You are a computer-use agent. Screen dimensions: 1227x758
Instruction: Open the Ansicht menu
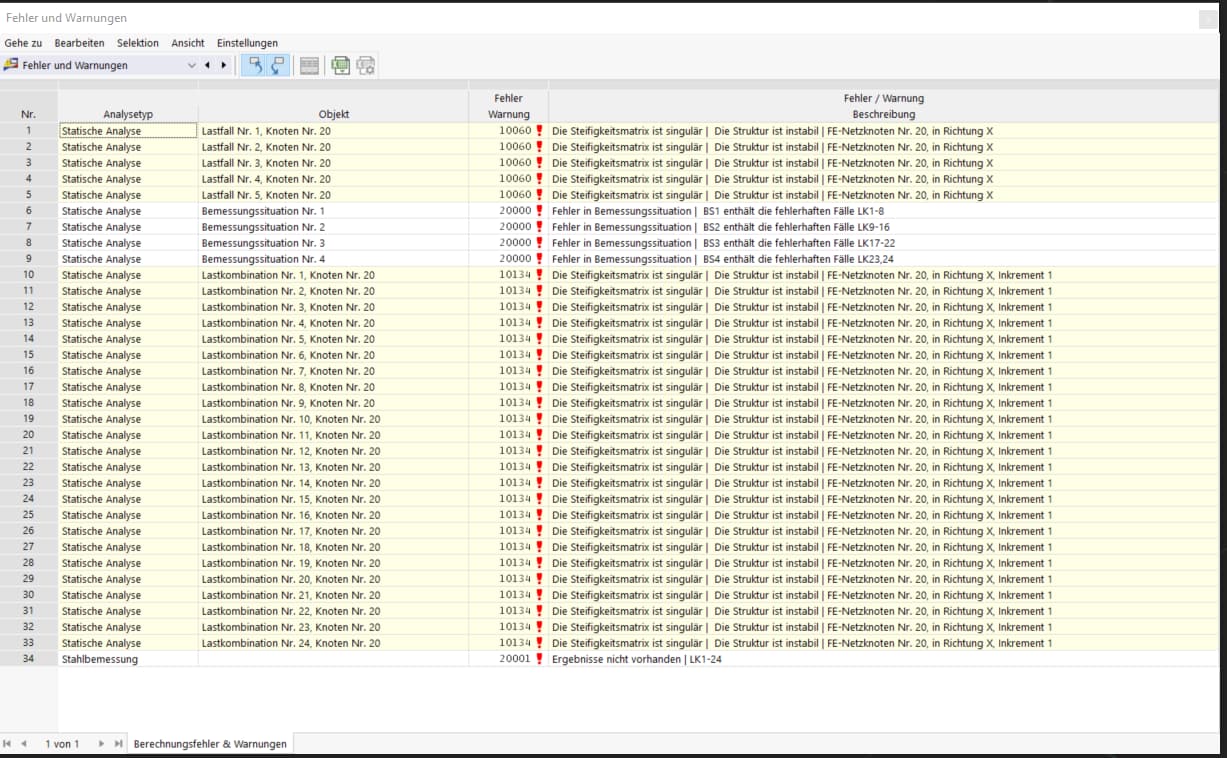pyautogui.click(x=188, y=43)
